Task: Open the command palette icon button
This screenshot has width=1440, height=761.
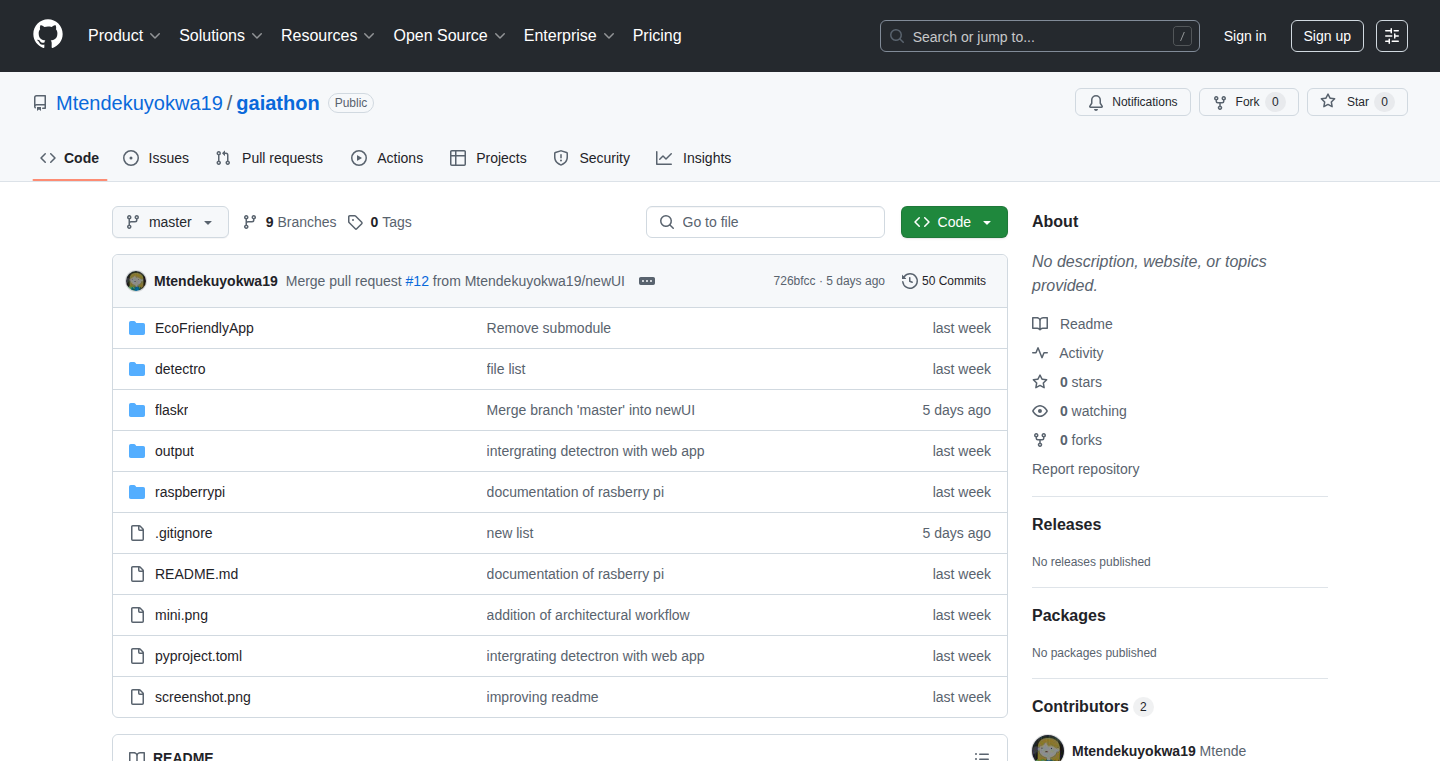Action: pyautogui.click(x=1392, y=36)
